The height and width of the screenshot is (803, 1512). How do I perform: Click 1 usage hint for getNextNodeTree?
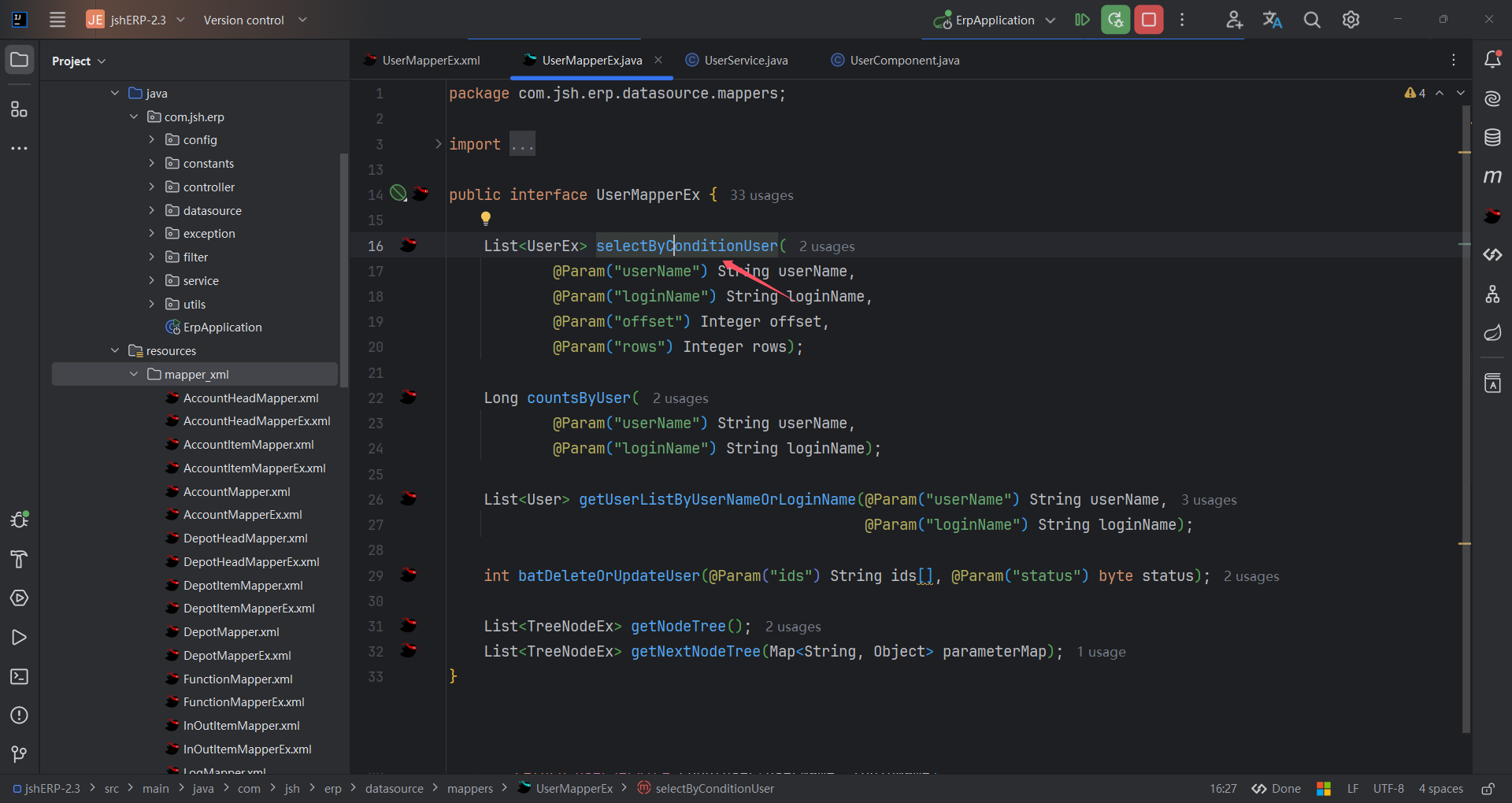1101,652
